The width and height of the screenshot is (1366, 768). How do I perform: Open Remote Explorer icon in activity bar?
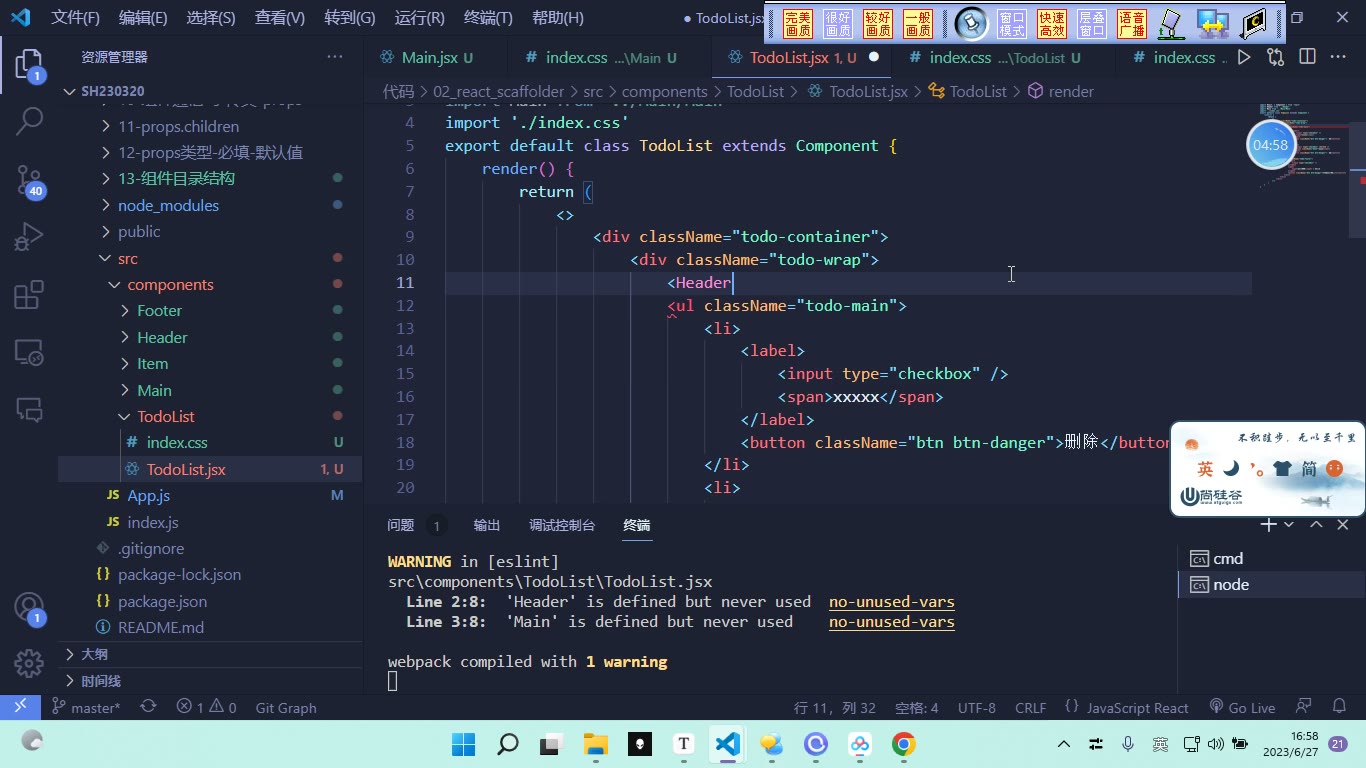tap(29, 352)
